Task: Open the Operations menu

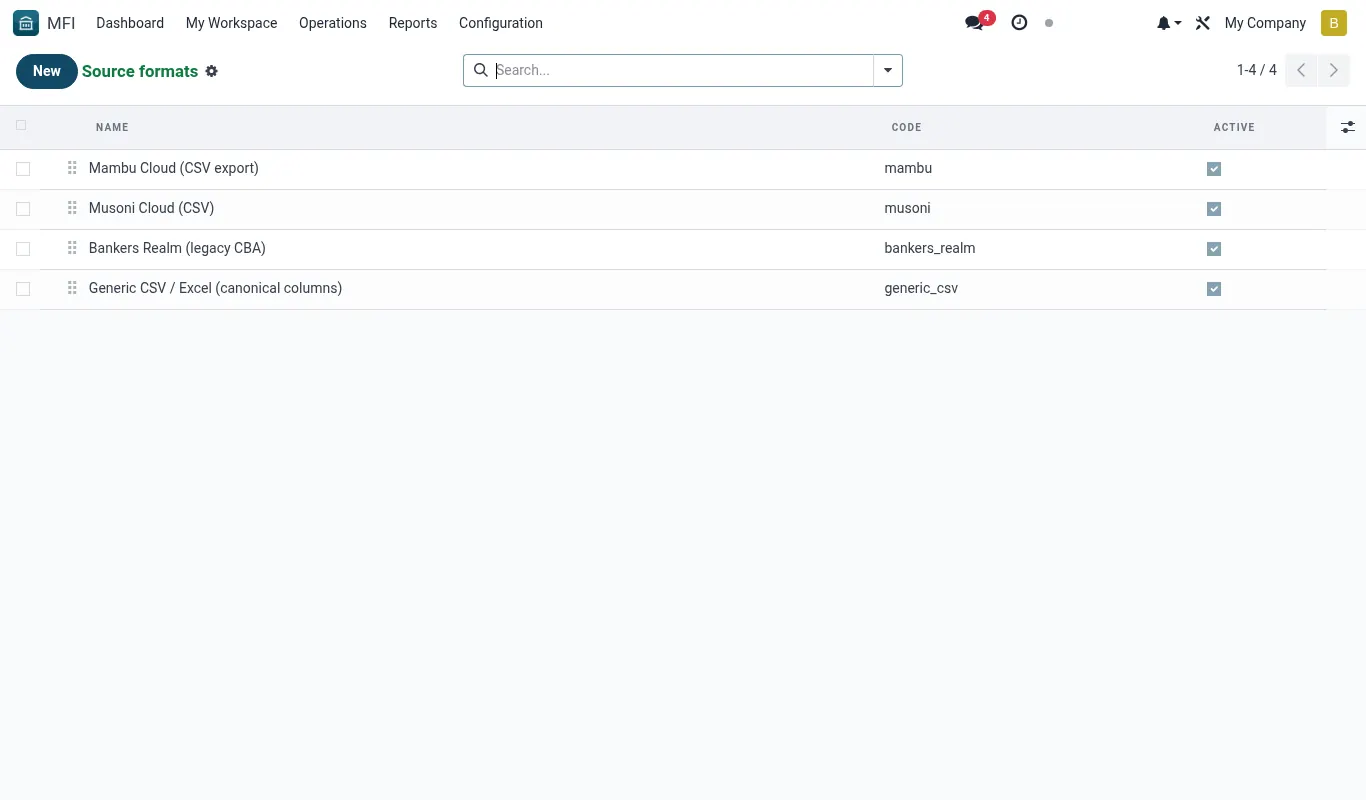Action: [x=333, y=23]
